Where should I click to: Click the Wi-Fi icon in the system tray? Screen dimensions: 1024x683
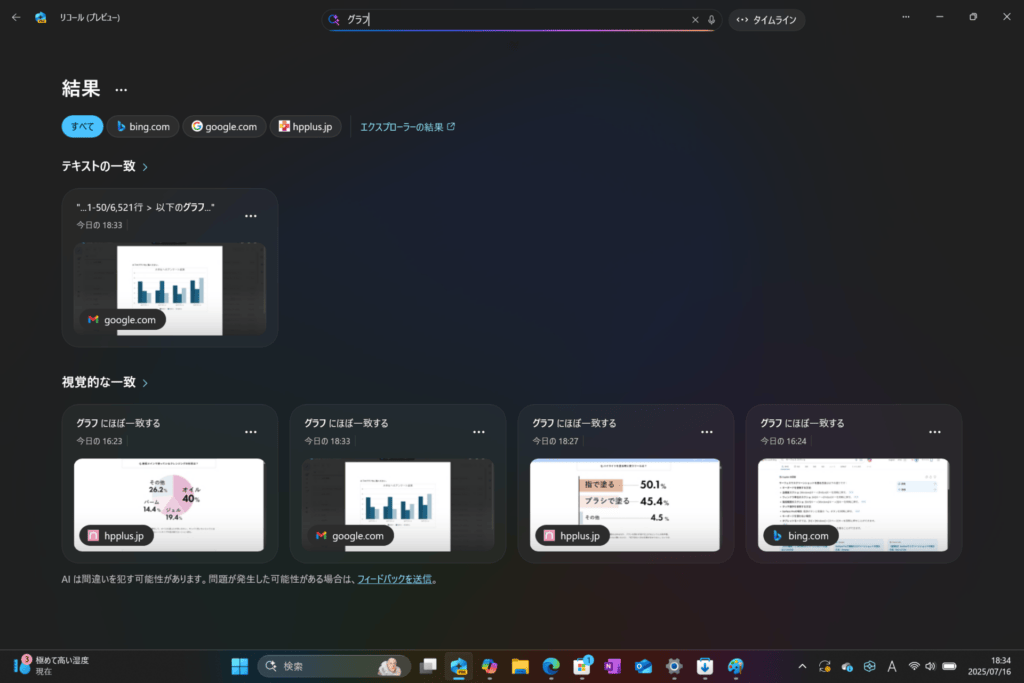pyautogui.click(x=914, y=666)
